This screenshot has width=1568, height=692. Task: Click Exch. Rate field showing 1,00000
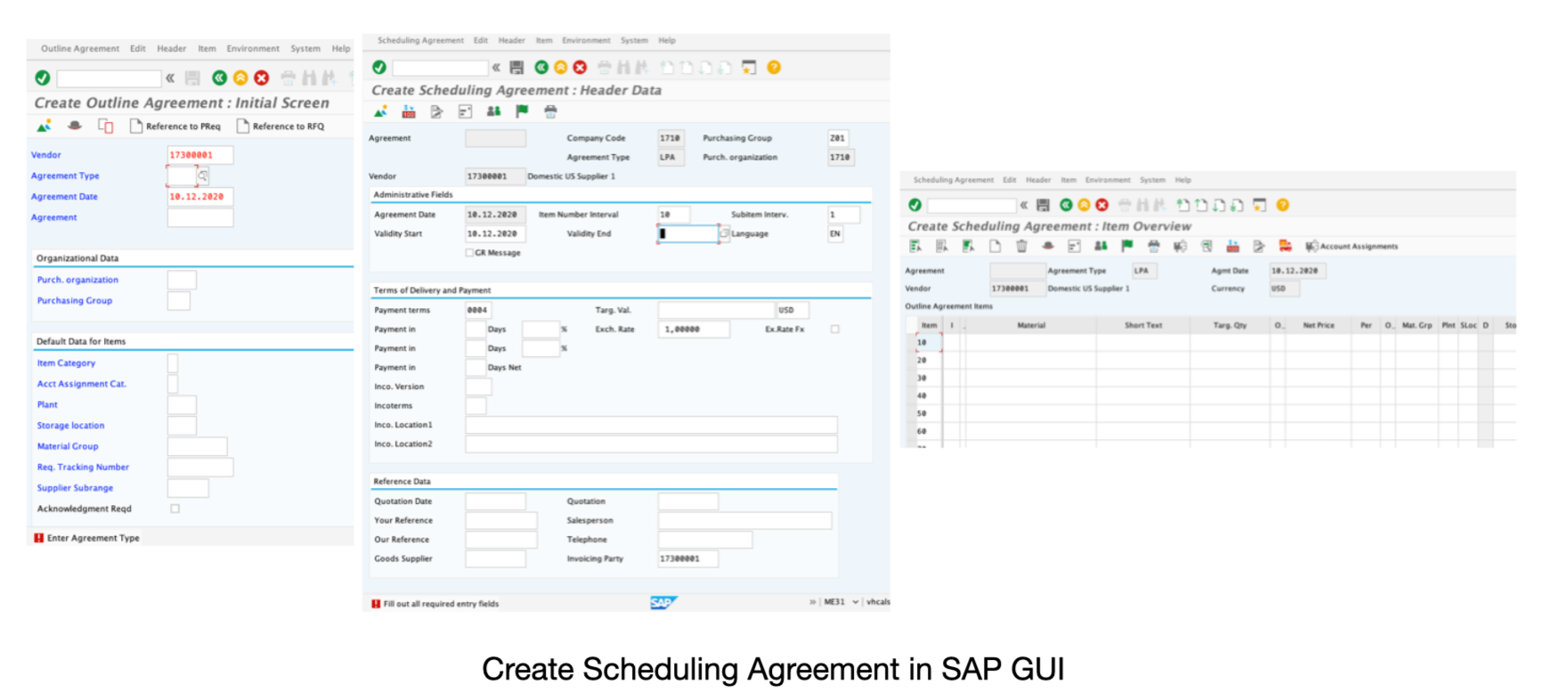[x=694, y=329]
